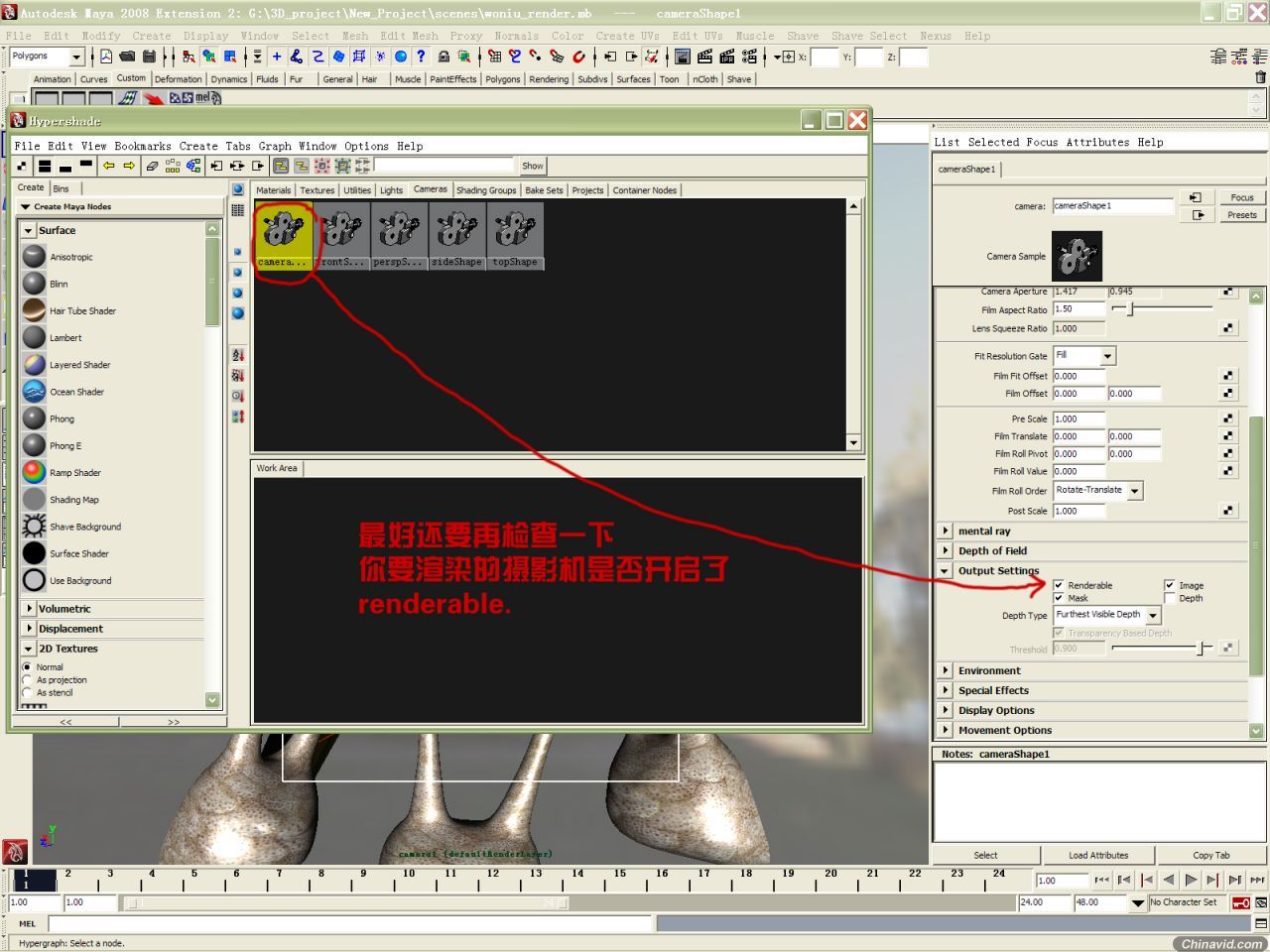Click the Presets button

tap(1242, 214)
